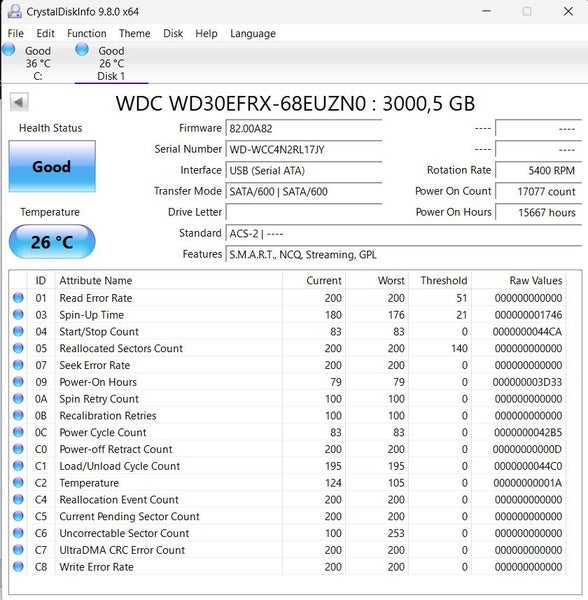Click status orb for Spin Retry Count
The height and width of the screenshot is (600, 588).
(x=18, y=399)
